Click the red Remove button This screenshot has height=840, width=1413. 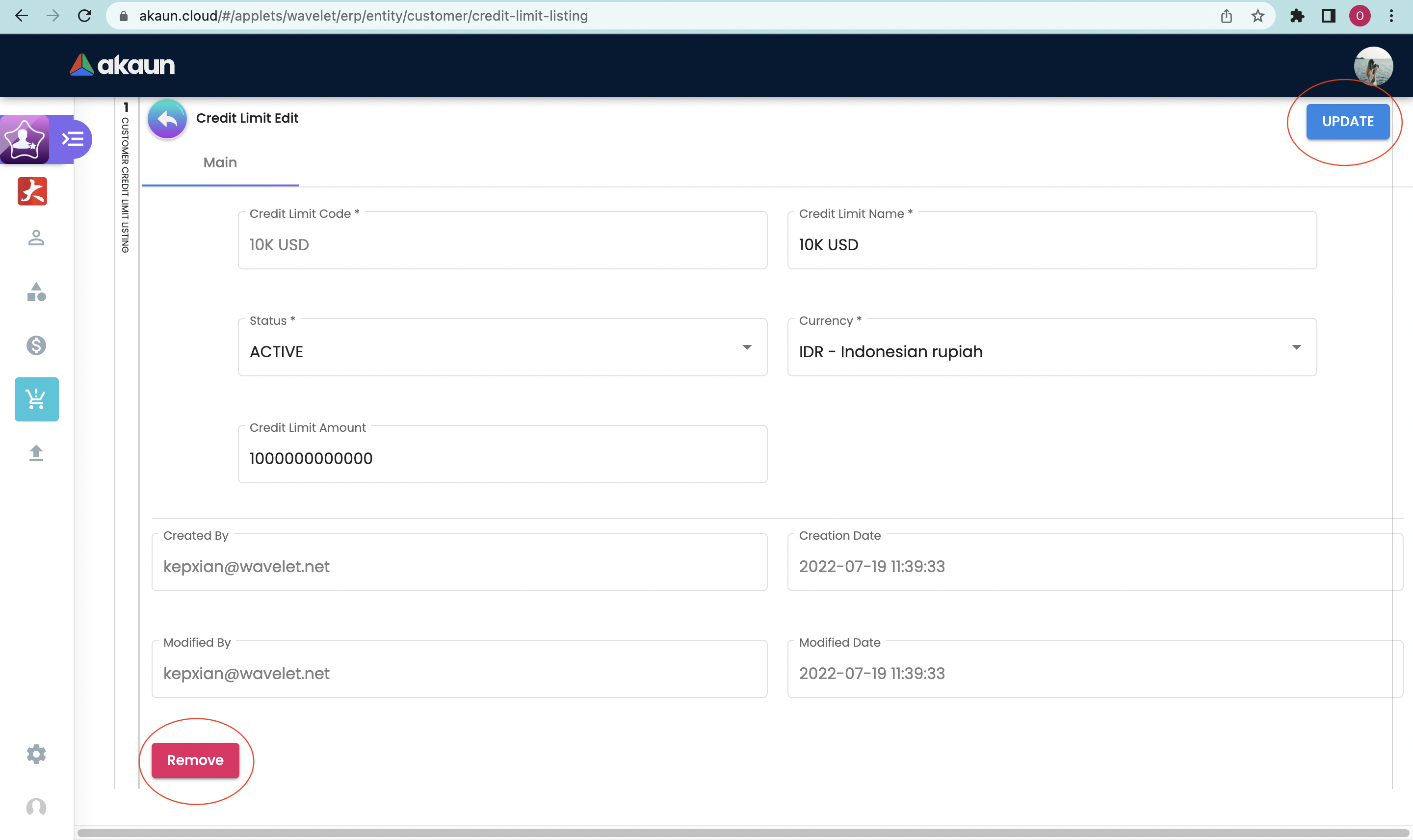(x=195, y=760)
